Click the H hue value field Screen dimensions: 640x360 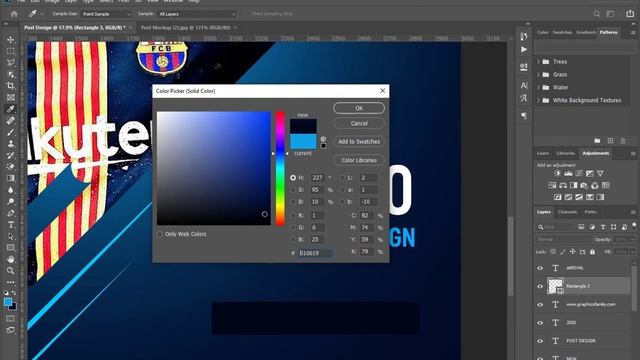318,178
